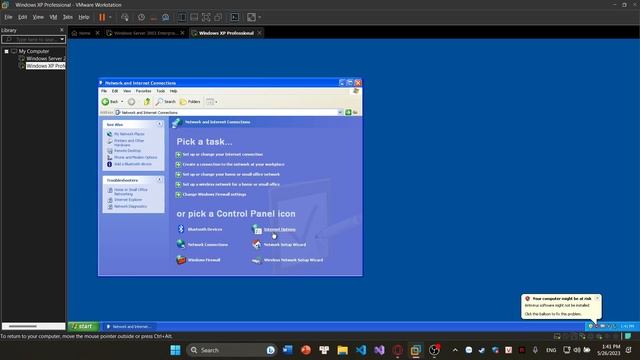Image resolution: width=640 pixels, height=360 pixels.
Task: Open the Back button history dropdown arrow
Action: point(122,102)
